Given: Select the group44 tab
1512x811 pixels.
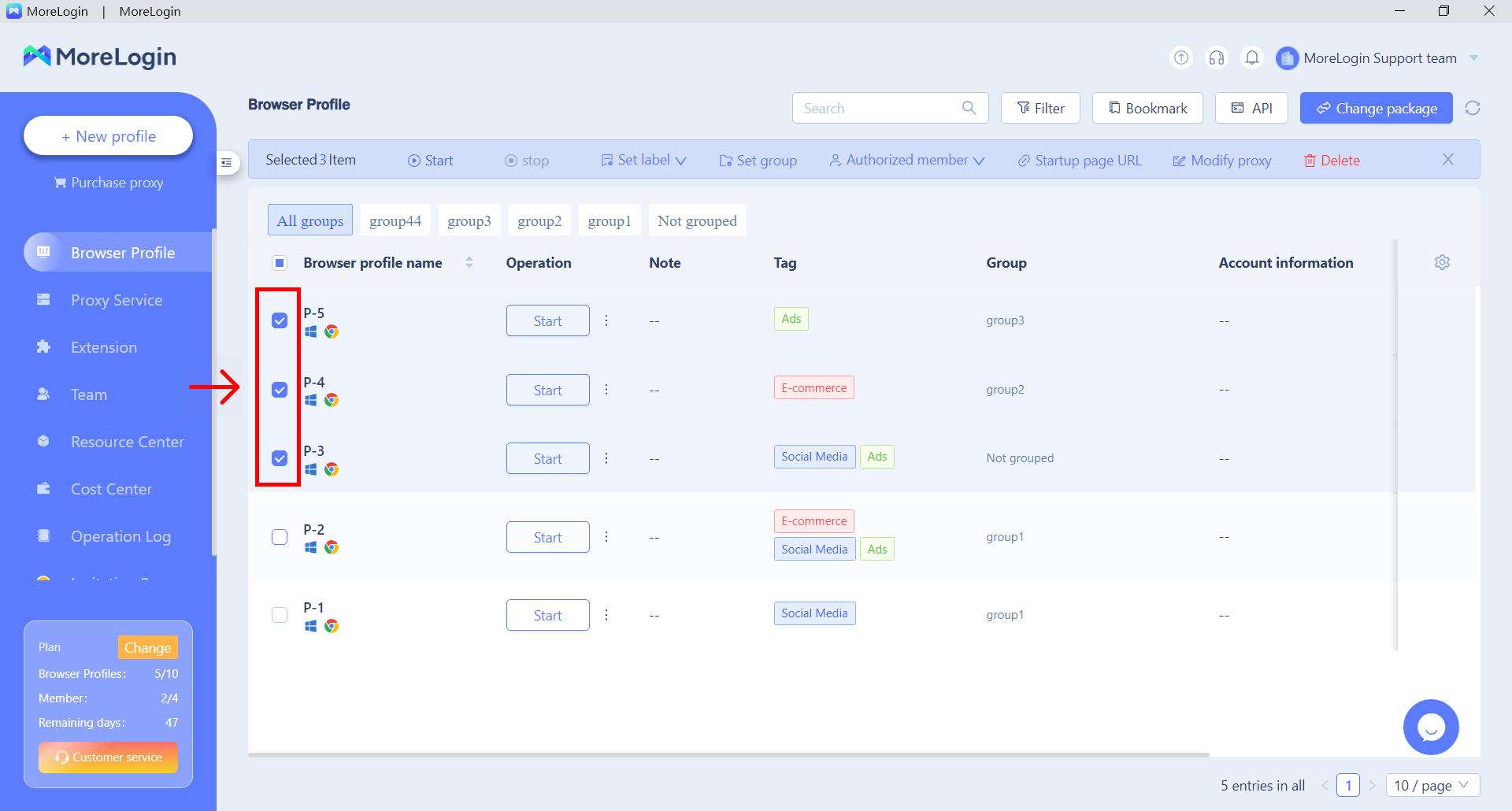Looking at the screenshot, I should (x=395, y=220).
